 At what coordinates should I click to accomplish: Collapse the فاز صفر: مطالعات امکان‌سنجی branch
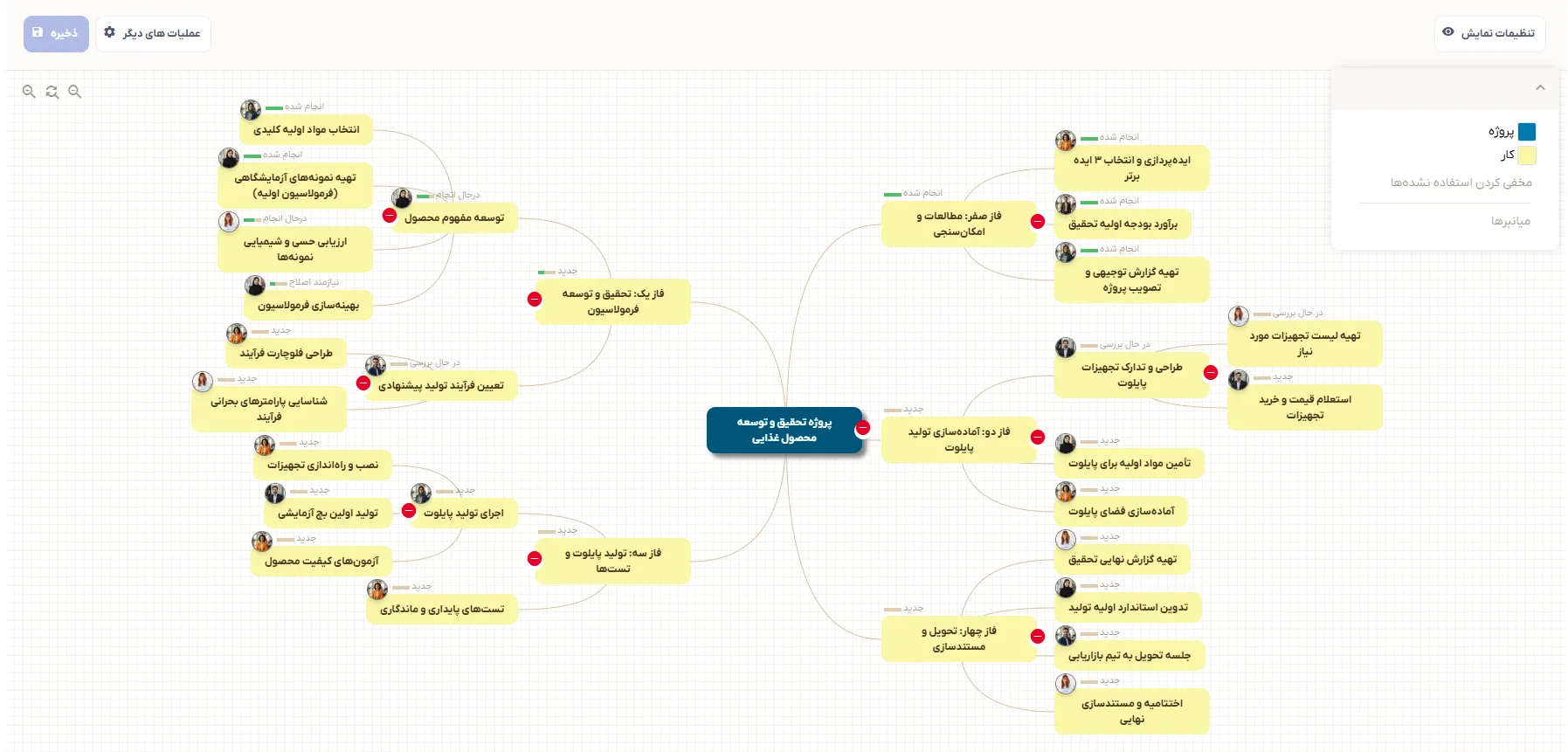coord(1038,222)
